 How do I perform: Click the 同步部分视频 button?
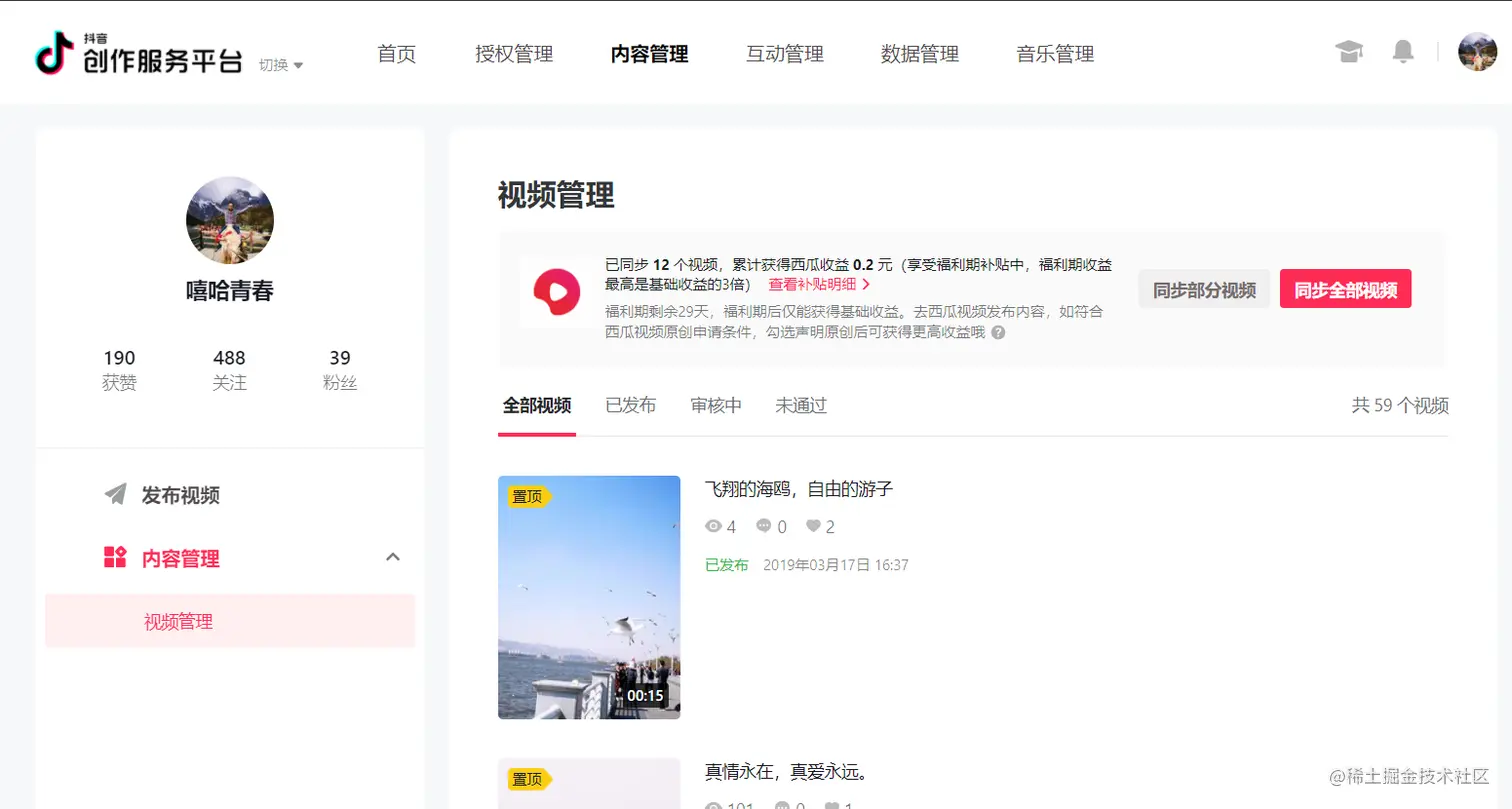pyautogui.click(x=1204, y=289)
